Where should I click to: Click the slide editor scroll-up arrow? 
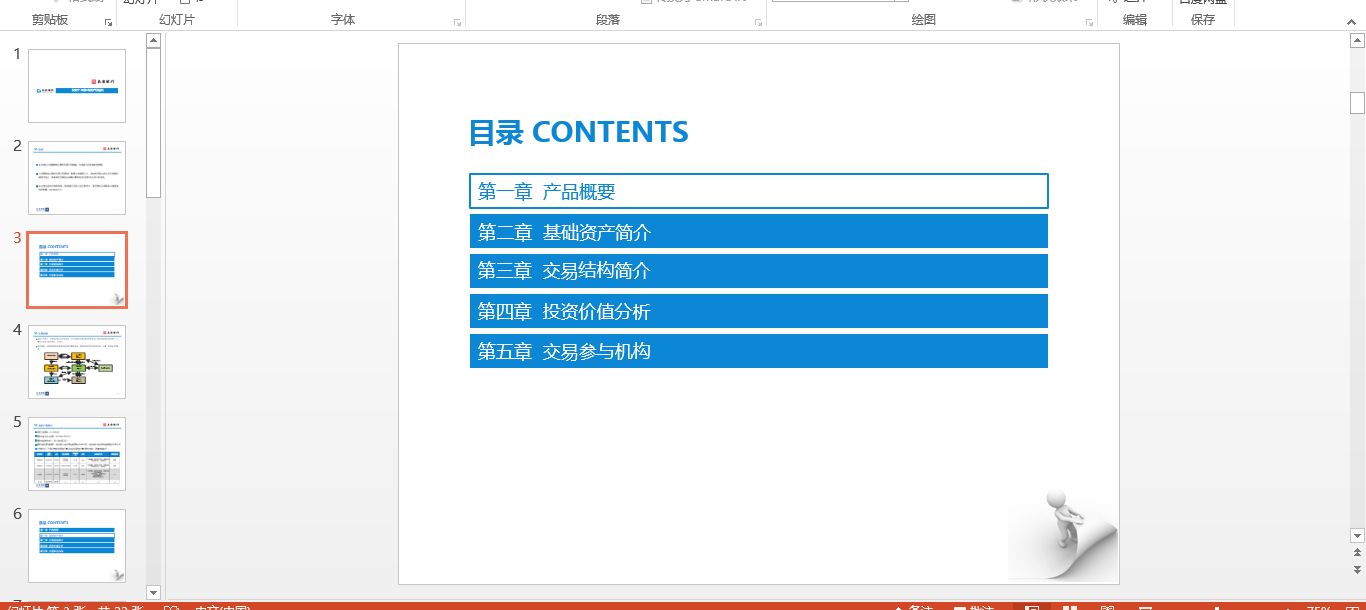(1357, 41)
